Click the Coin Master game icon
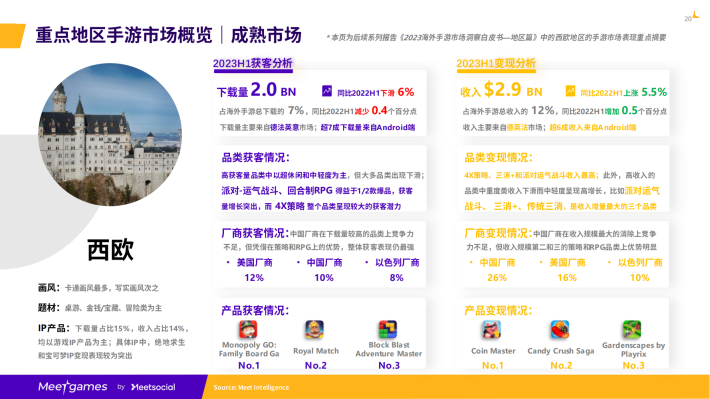710x399 pixels. click(x=492, y=329)
